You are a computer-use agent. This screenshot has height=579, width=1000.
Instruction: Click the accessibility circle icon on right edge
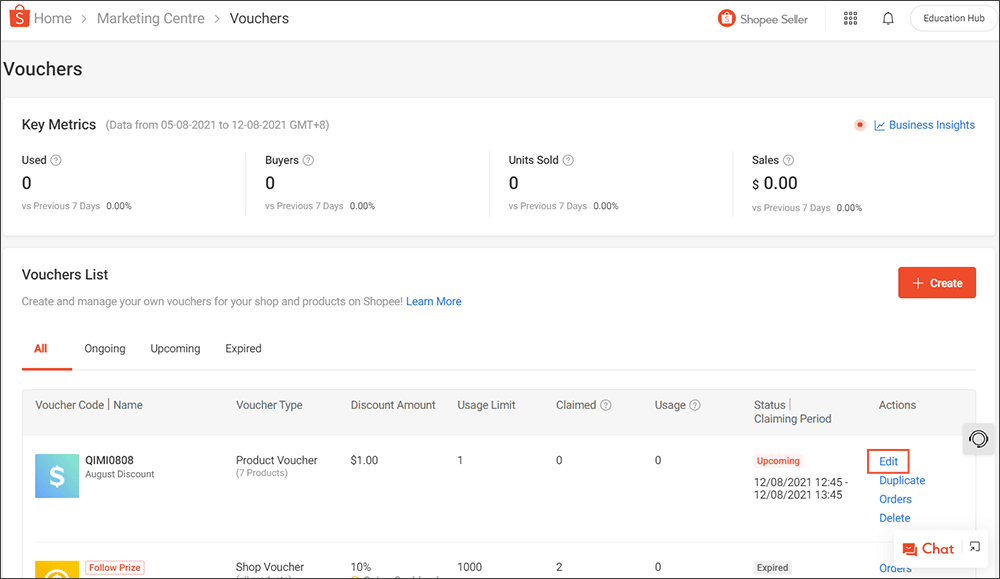[978, 439]
